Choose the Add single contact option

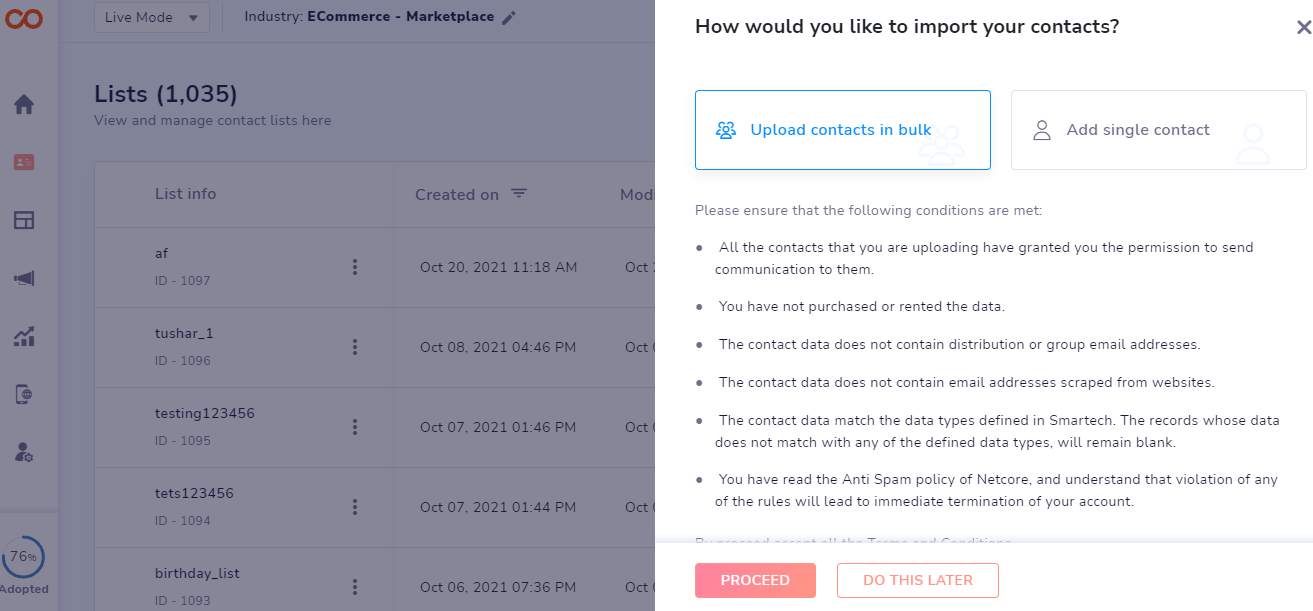[1158, 130]
